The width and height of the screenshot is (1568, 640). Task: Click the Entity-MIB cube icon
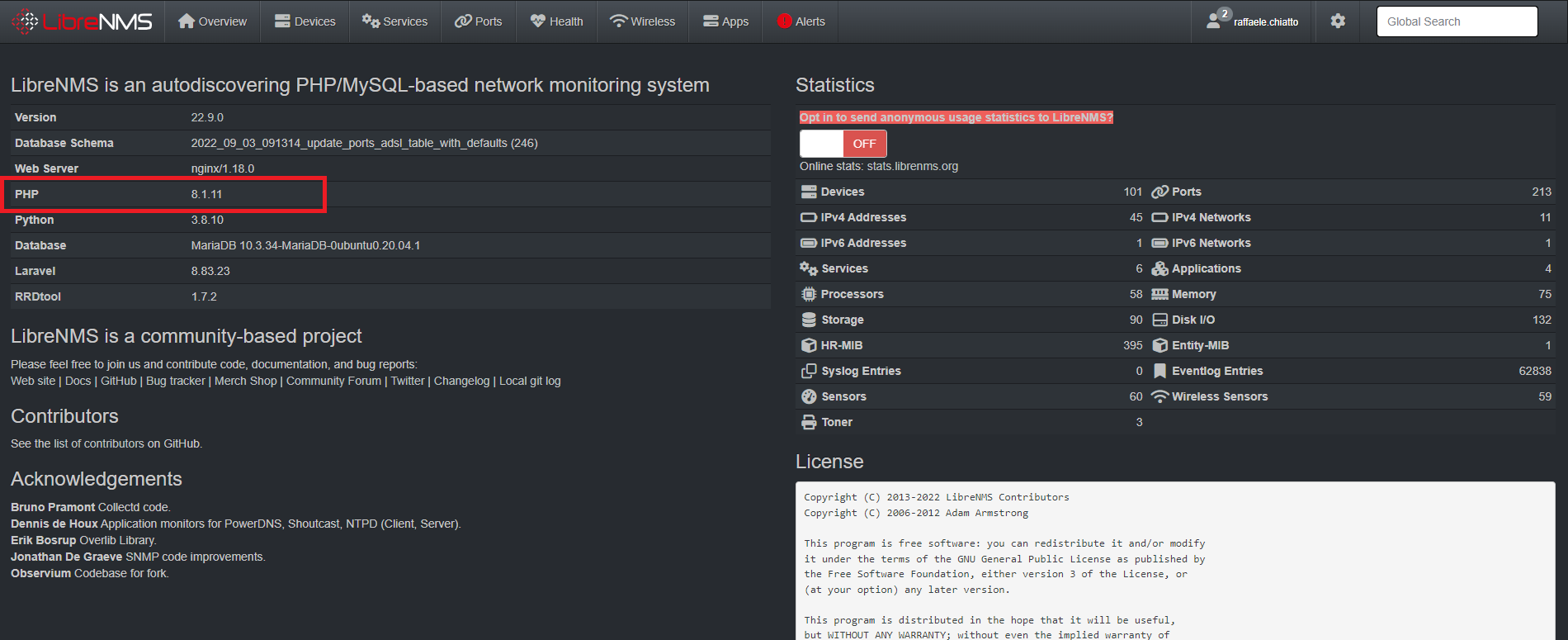[x=1159, y=345]
